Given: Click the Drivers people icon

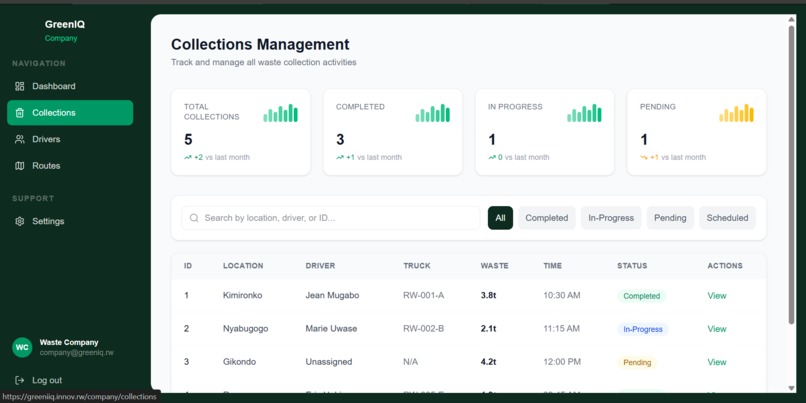Looking at the screenshot, I should (x=20, y=139).
